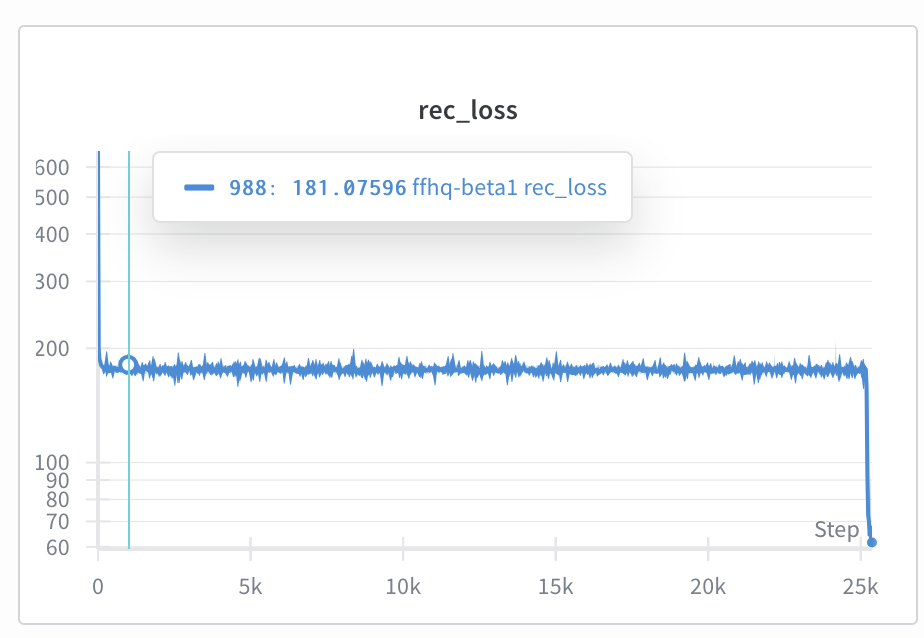Viewport: 924px width, 638px height.
Task: Click the blue line swatch in the tooltip
Action: coord(201,187)
